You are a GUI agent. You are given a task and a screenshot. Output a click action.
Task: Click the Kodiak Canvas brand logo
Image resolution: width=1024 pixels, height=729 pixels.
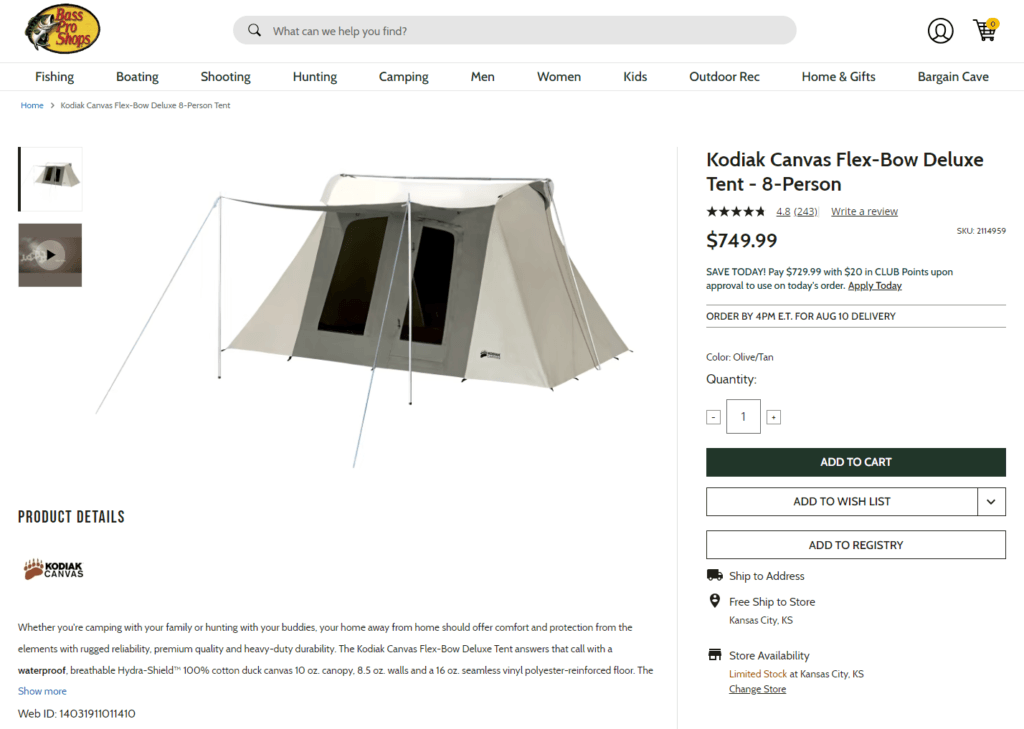tap(52, 568)
